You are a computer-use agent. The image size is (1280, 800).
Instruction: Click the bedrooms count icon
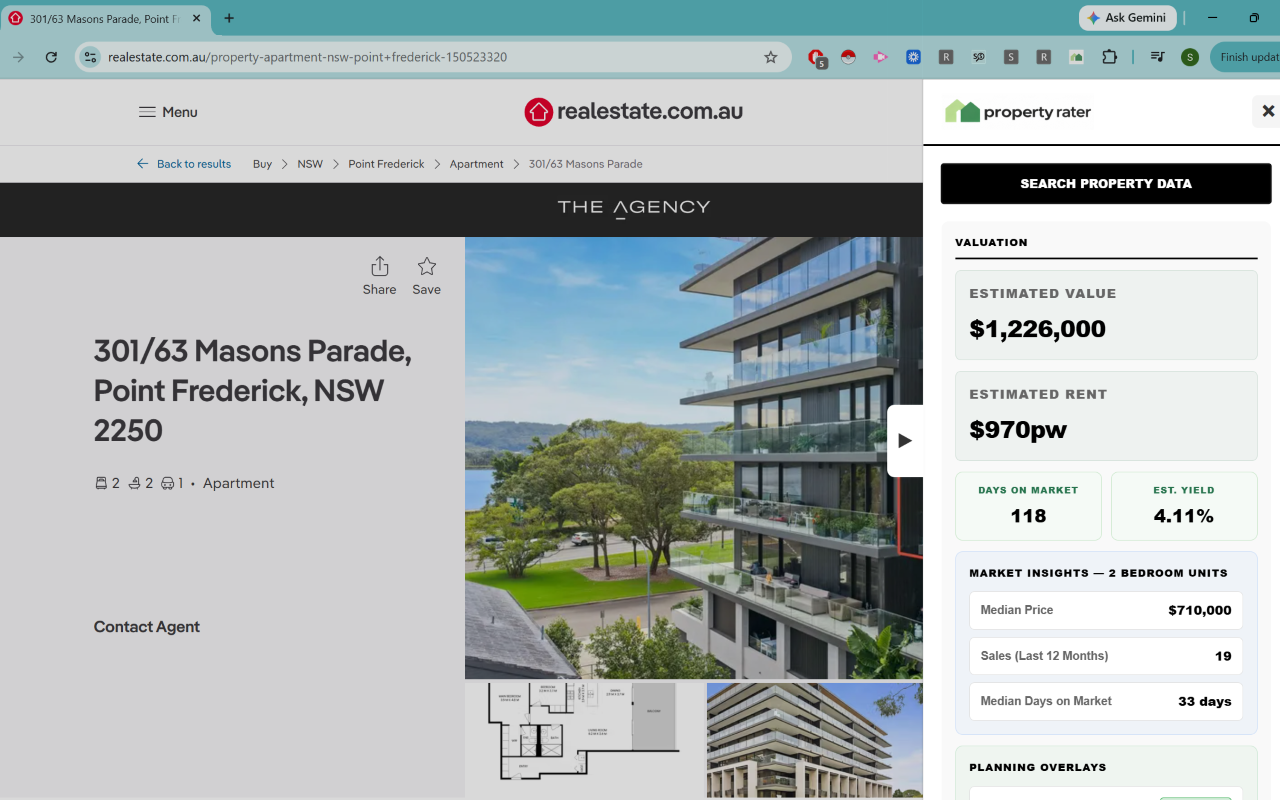[x=101, y=483]
